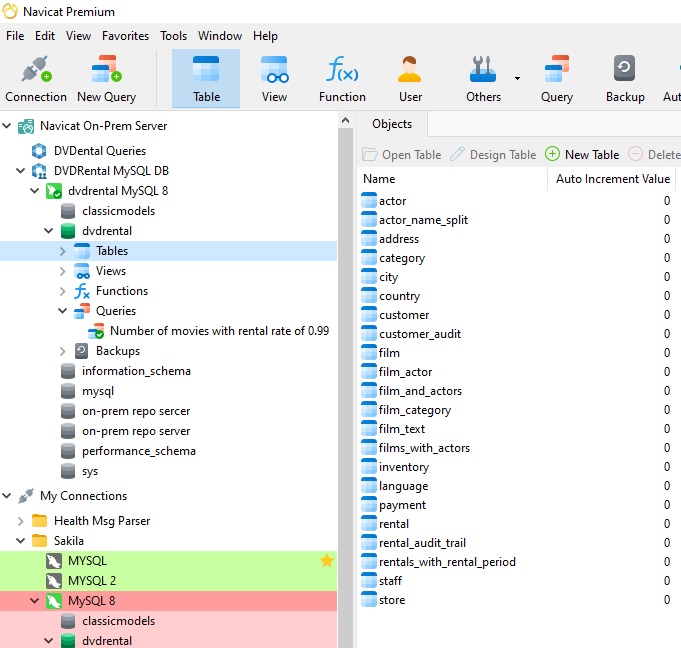Collapse the highlighted MySQL 8 connection
The image size is (681, 648).
34,601
